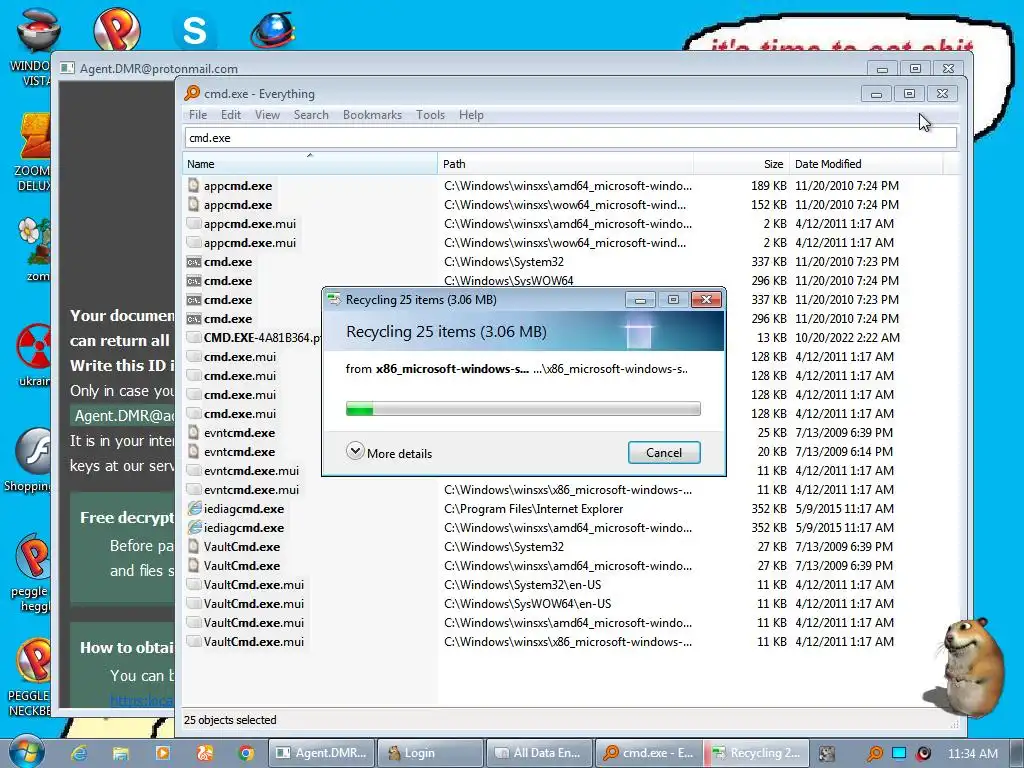
Task: Switch to All Data En... taskbar window
Action: 539,753
